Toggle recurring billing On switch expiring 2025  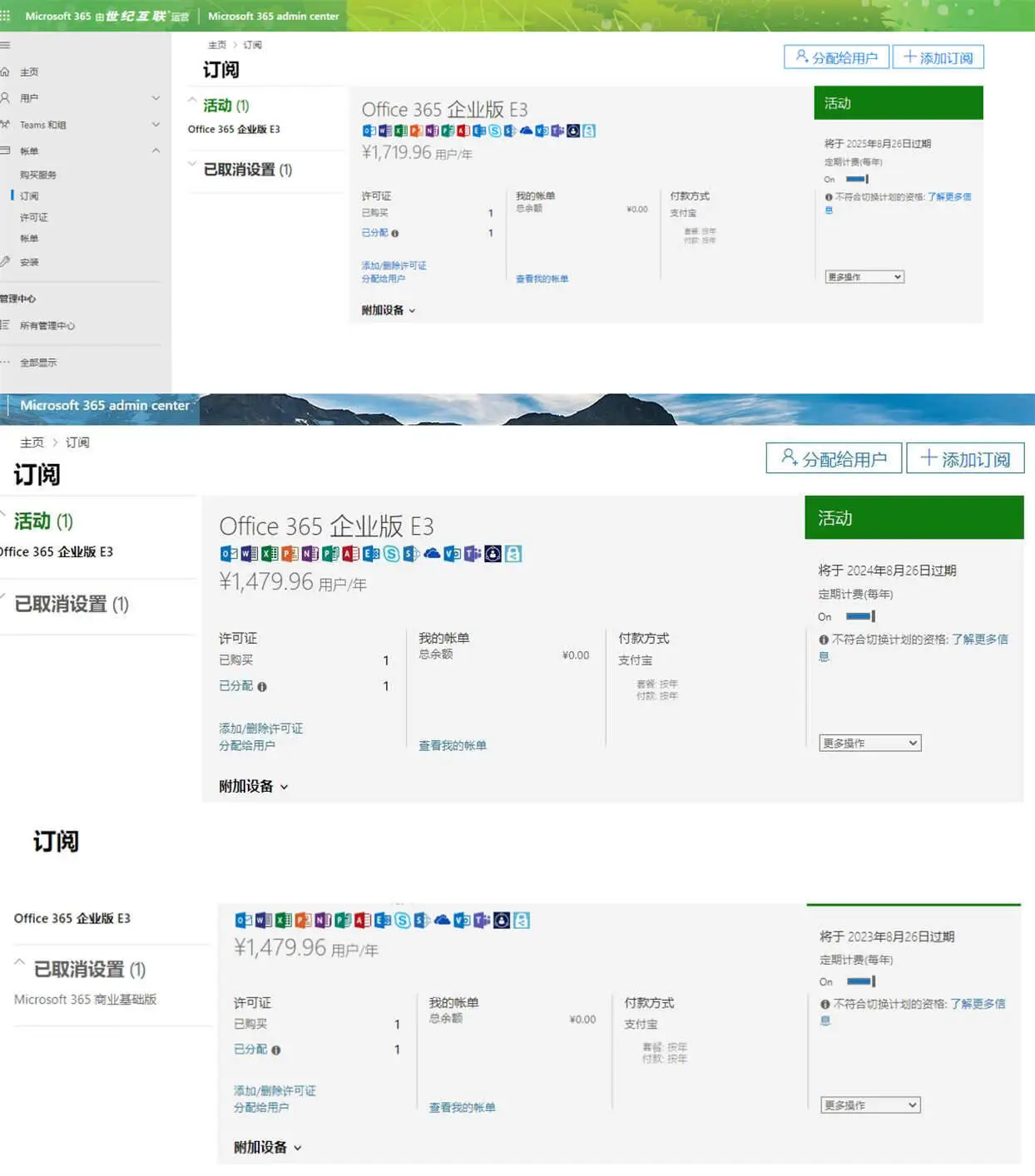(x=857, y=179)
